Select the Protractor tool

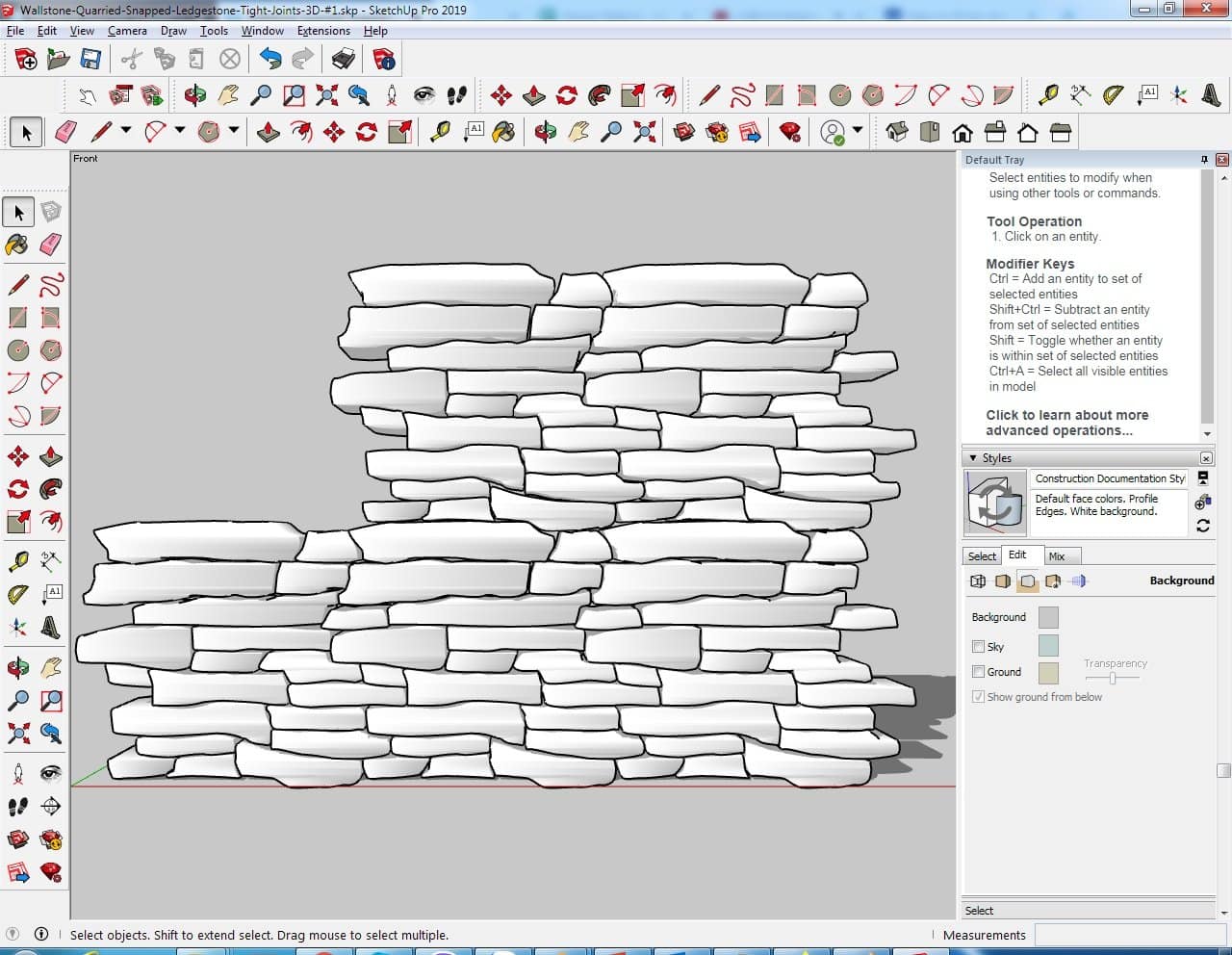pos(1113,95)
